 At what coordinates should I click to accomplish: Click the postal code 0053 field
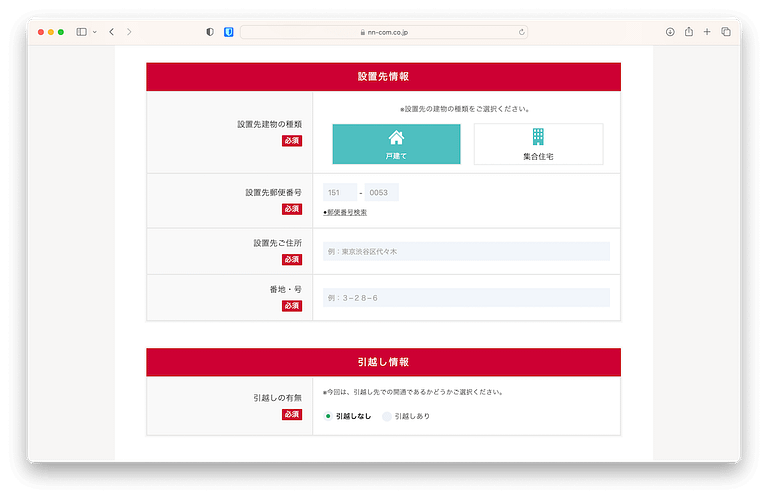click(x=381, y=192)
